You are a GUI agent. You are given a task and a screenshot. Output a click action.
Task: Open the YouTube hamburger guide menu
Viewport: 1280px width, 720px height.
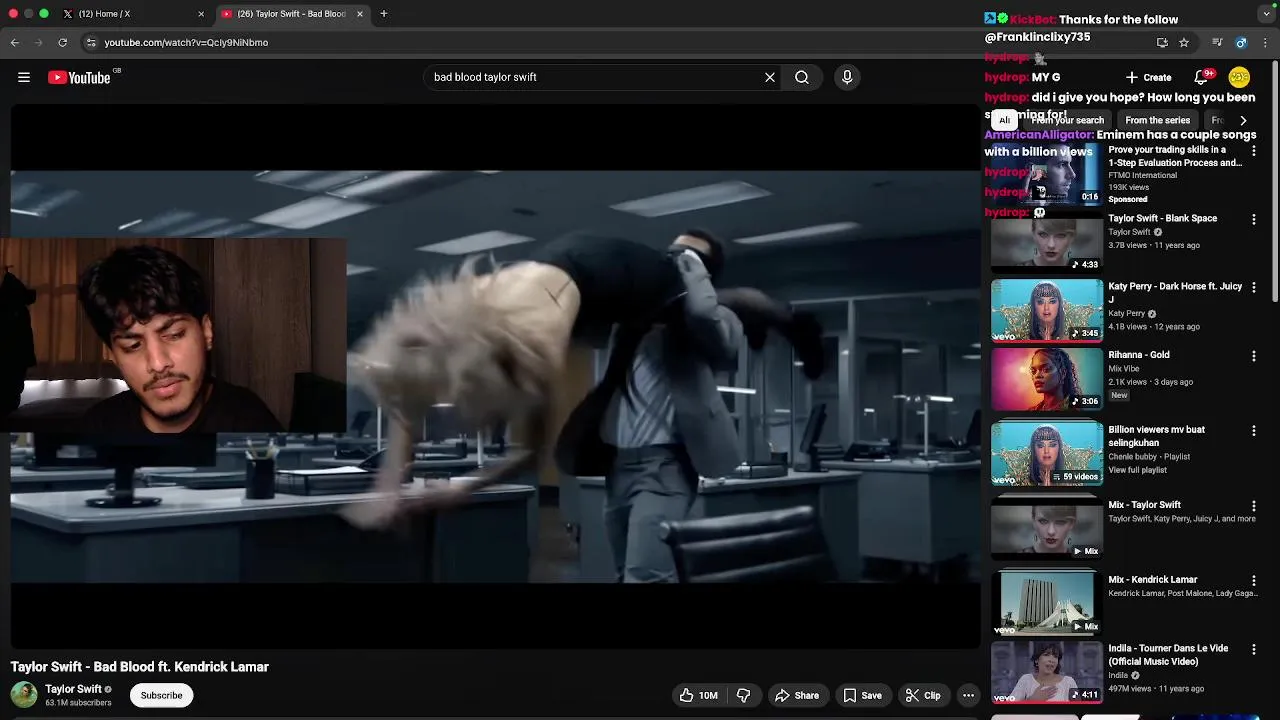(24, 77)
